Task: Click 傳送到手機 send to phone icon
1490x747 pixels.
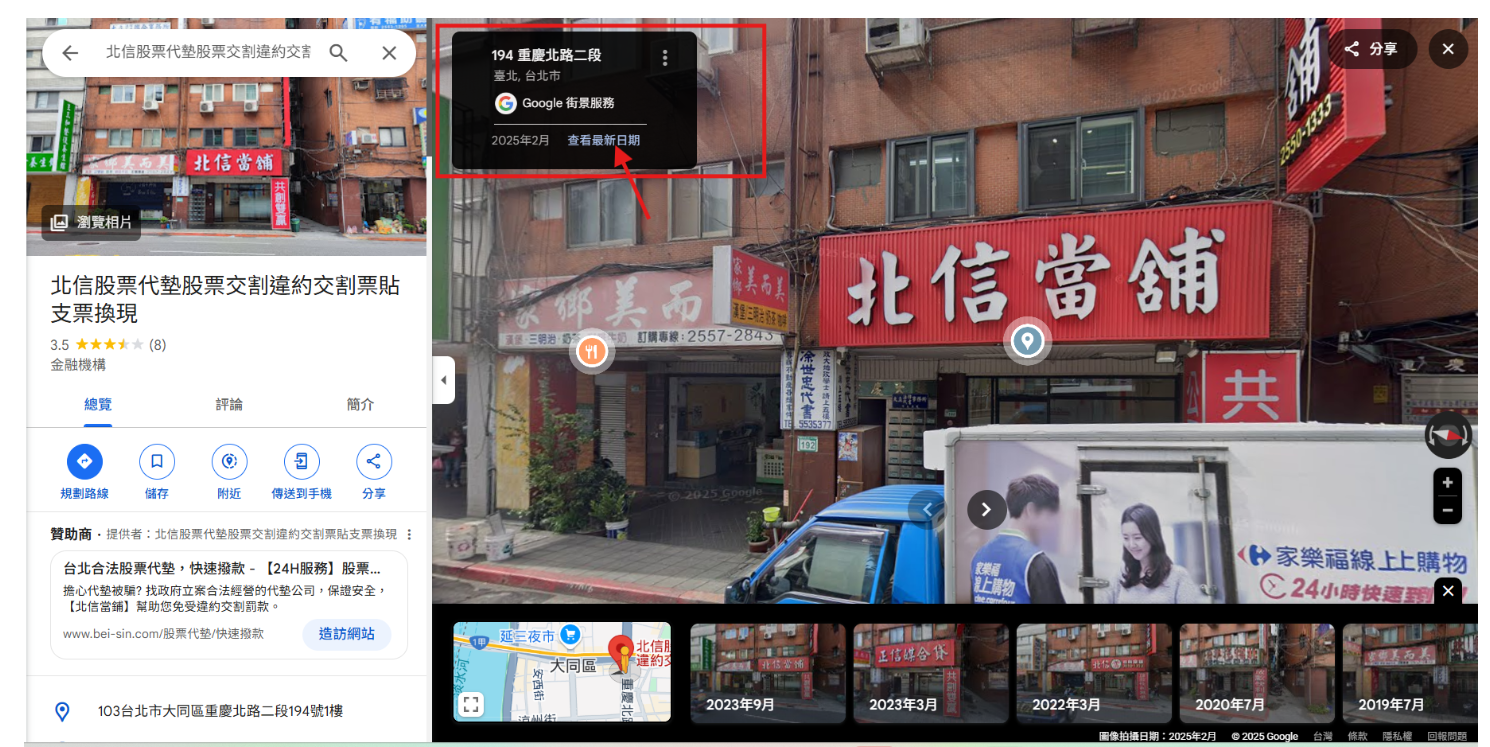Action: [x=301, y=461]
